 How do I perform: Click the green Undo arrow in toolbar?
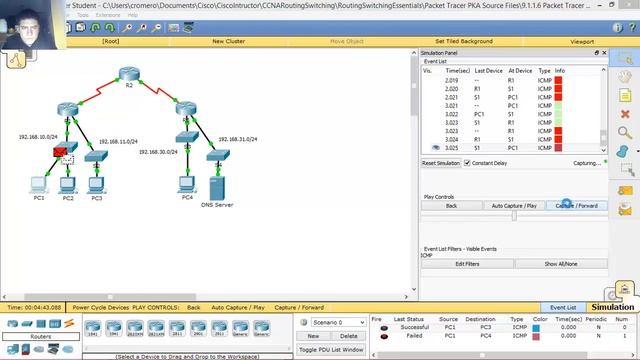click(96, 28)
